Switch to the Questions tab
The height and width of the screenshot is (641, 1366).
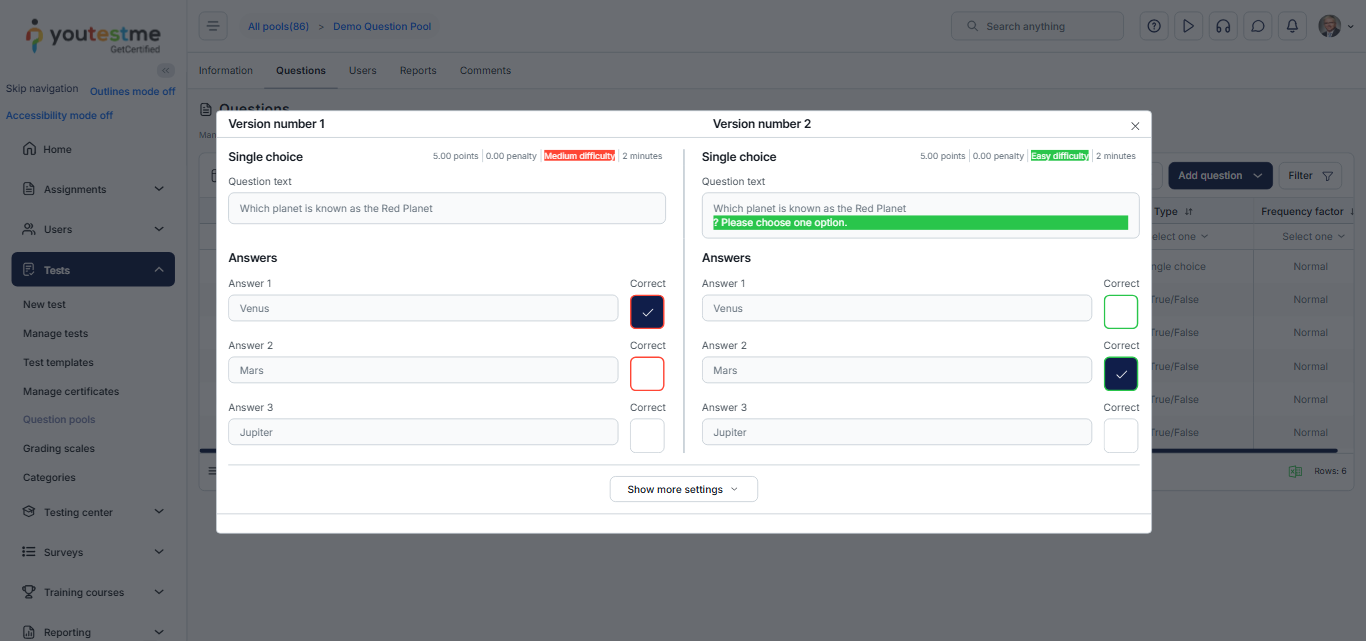pyautogui.click(x=301, y=71)
